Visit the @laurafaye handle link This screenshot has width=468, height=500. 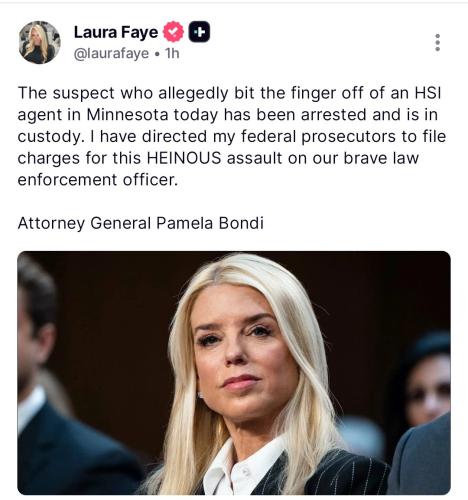pos(111,53)
